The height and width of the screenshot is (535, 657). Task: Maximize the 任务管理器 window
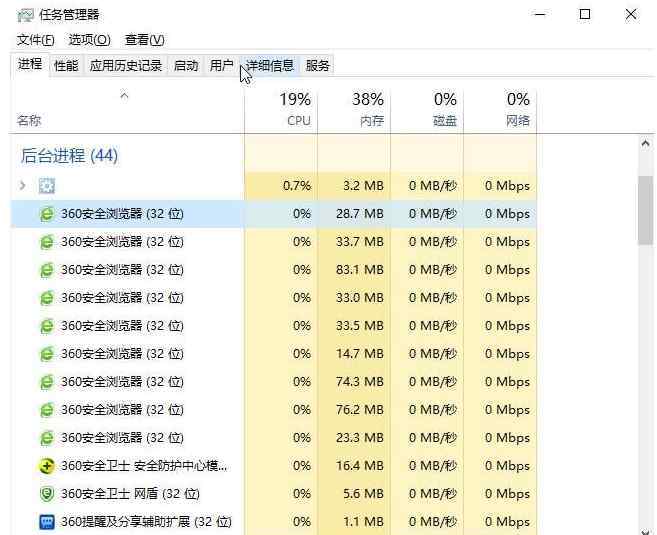(x=585, y=15)
